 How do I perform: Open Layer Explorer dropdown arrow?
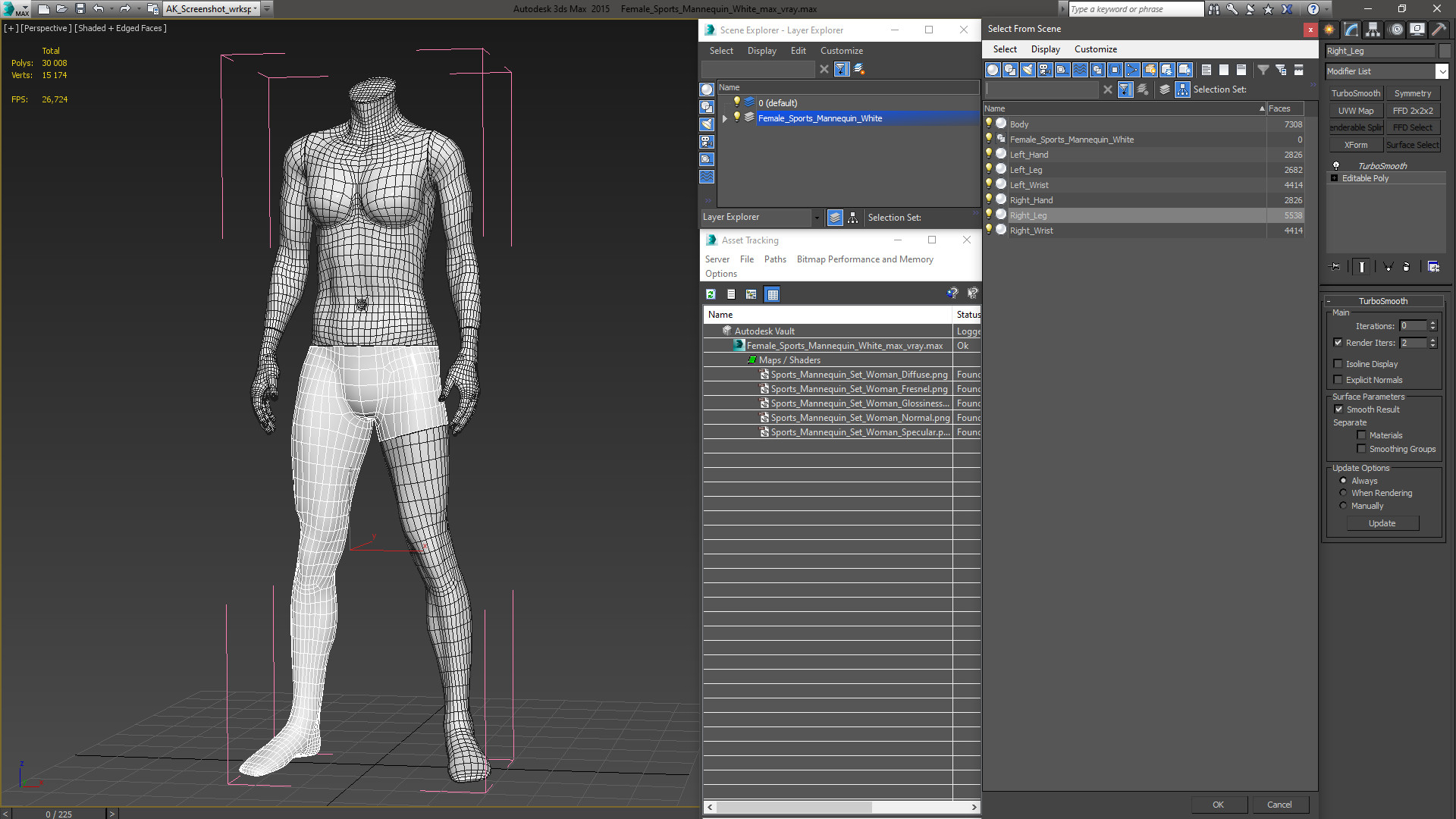point(817,218)
